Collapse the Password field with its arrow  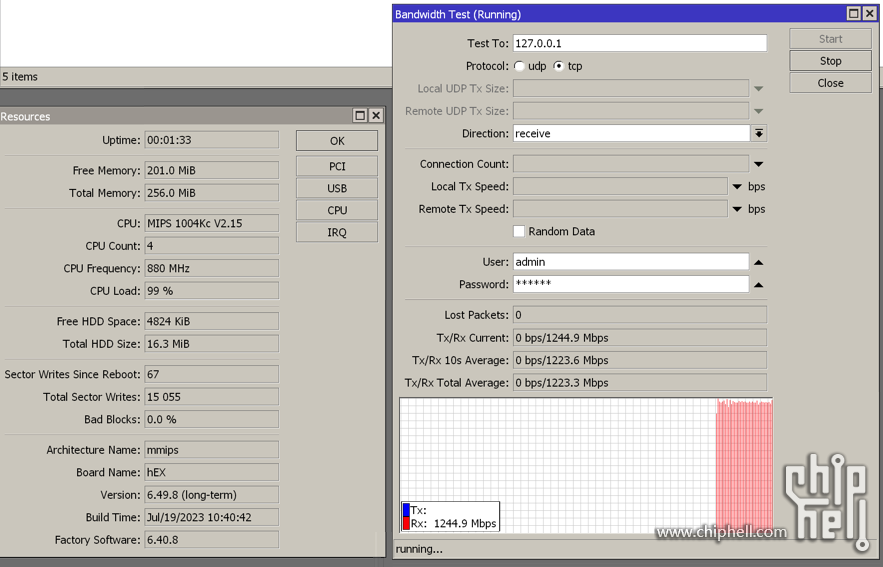(759, 284)
